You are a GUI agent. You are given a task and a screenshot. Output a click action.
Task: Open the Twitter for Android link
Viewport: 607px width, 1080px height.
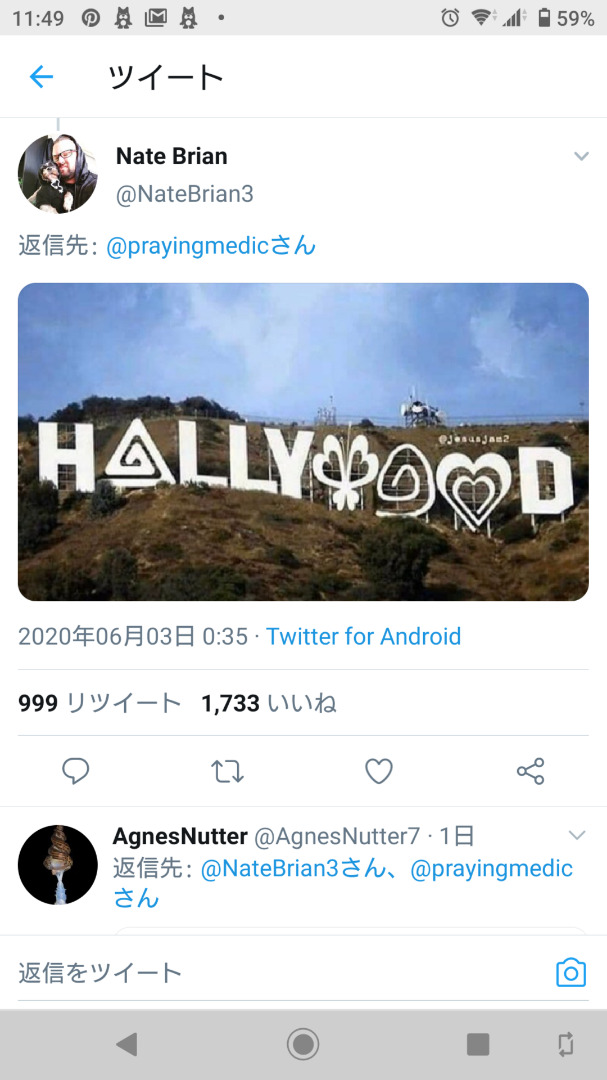[363, 636]
